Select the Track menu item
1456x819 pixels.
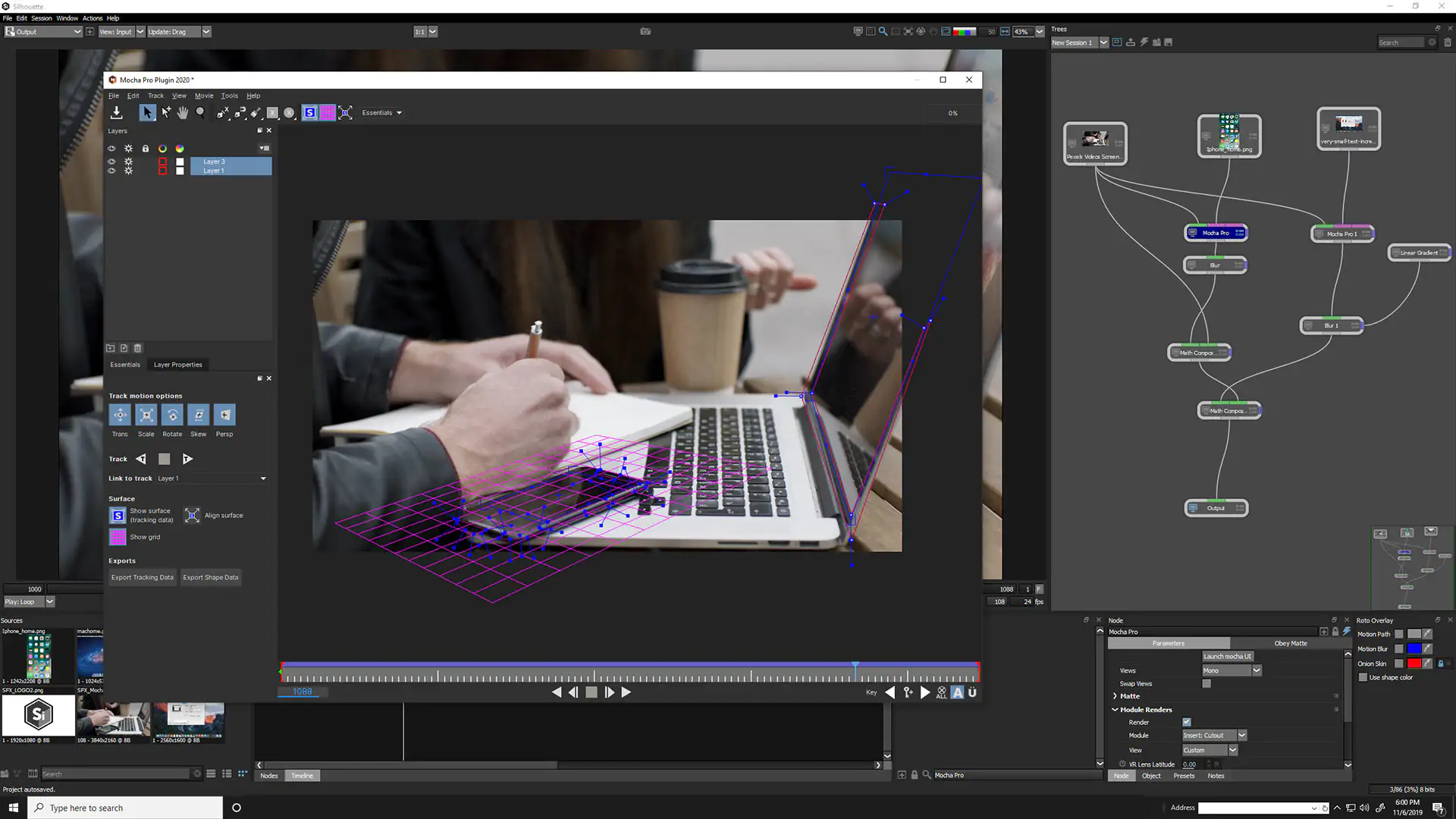point(156,95)
